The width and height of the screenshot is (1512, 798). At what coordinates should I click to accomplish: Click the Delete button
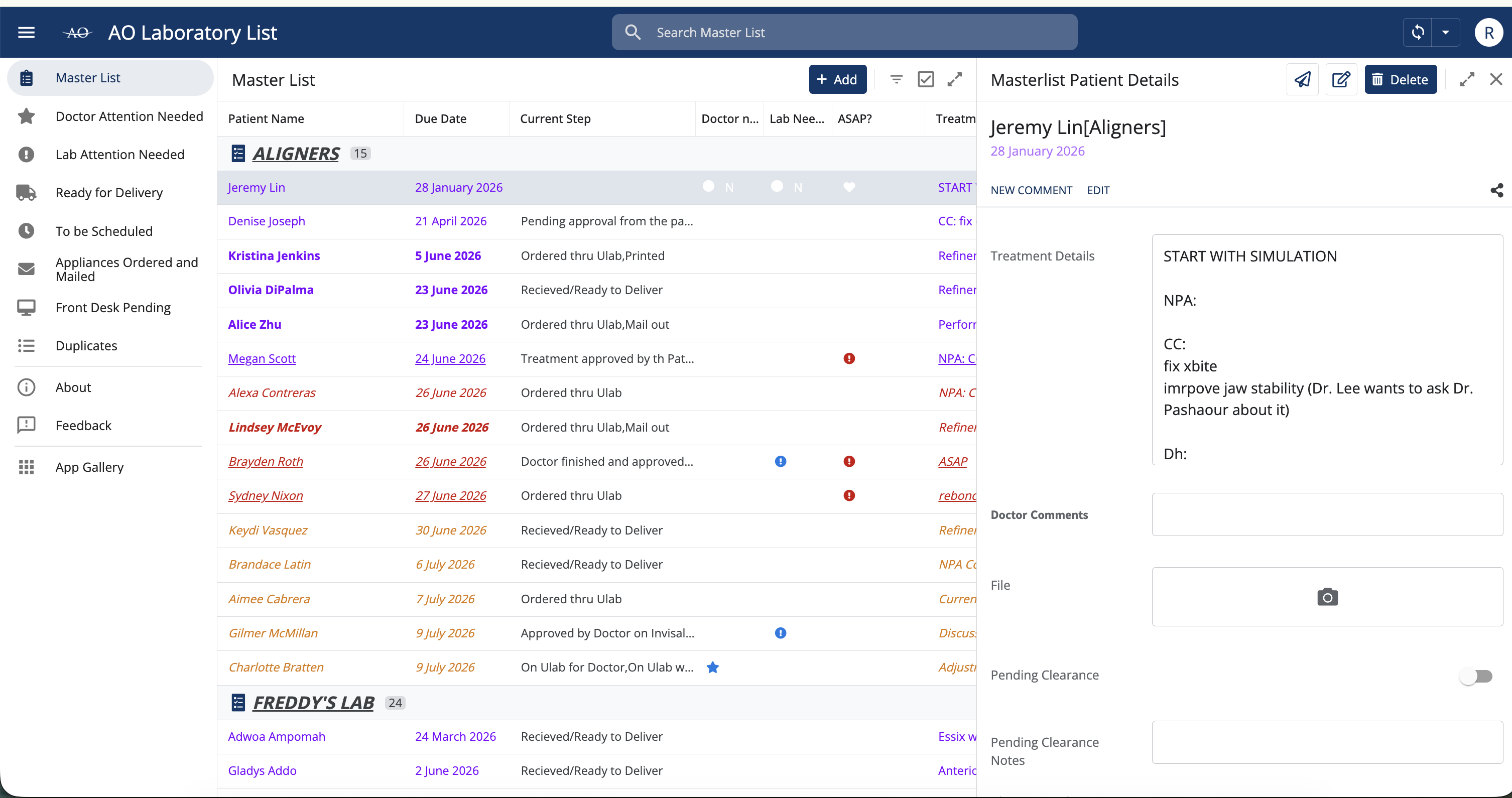click(x=1401, y=79)
